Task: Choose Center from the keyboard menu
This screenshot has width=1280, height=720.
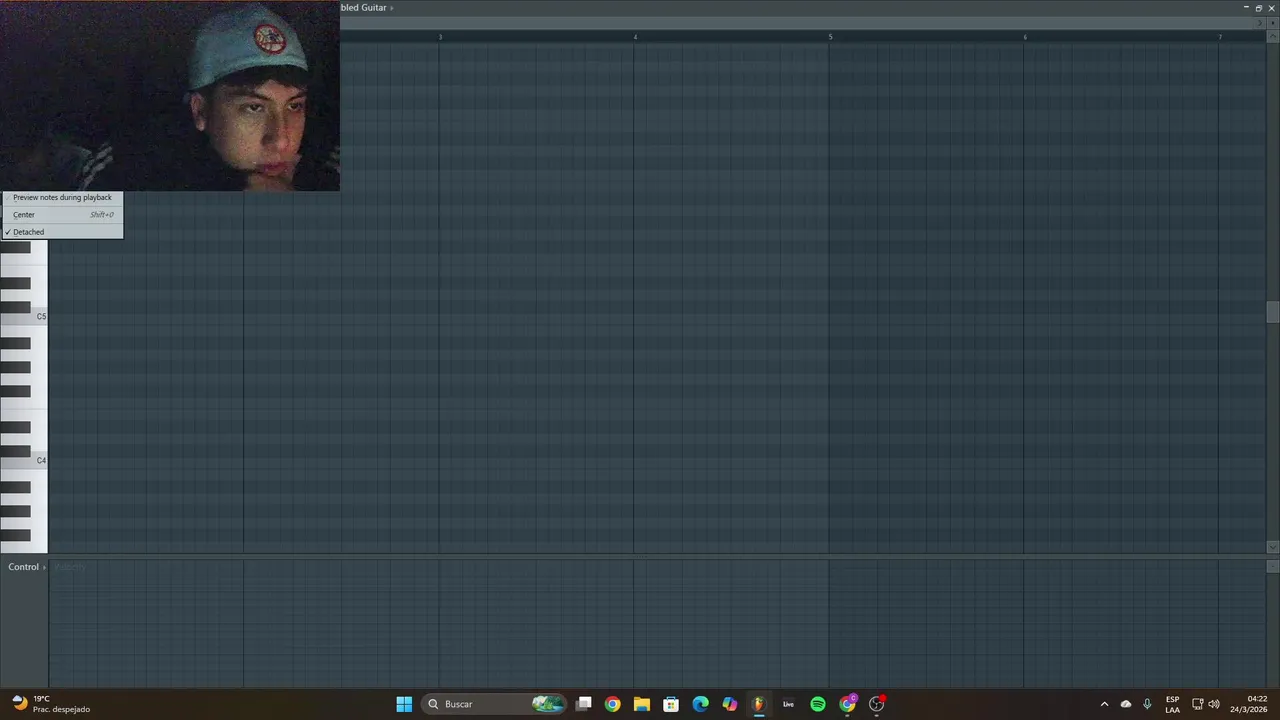Action: point(62,215)
